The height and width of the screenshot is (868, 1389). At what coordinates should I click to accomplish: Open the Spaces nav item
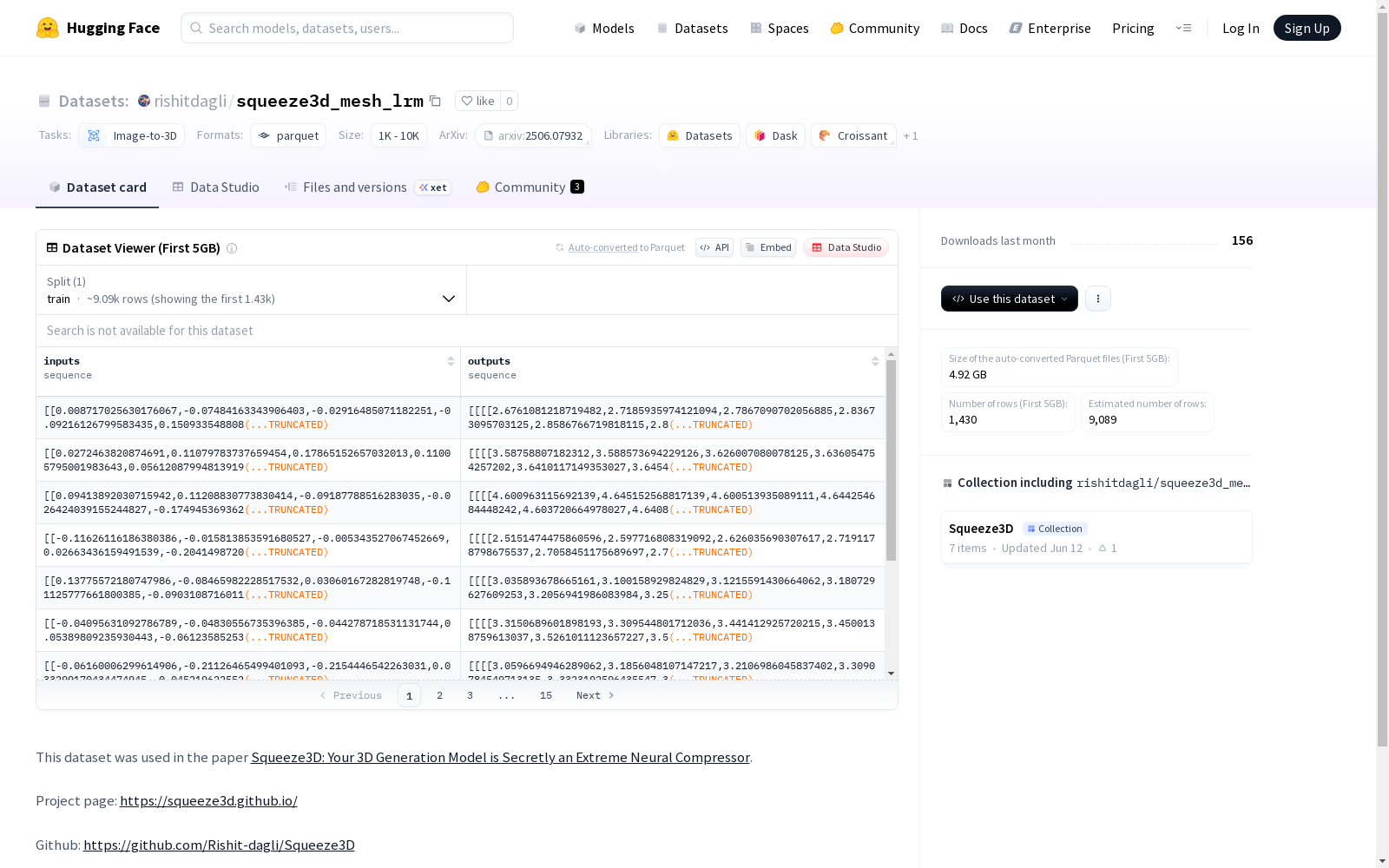tap(780, 28)
